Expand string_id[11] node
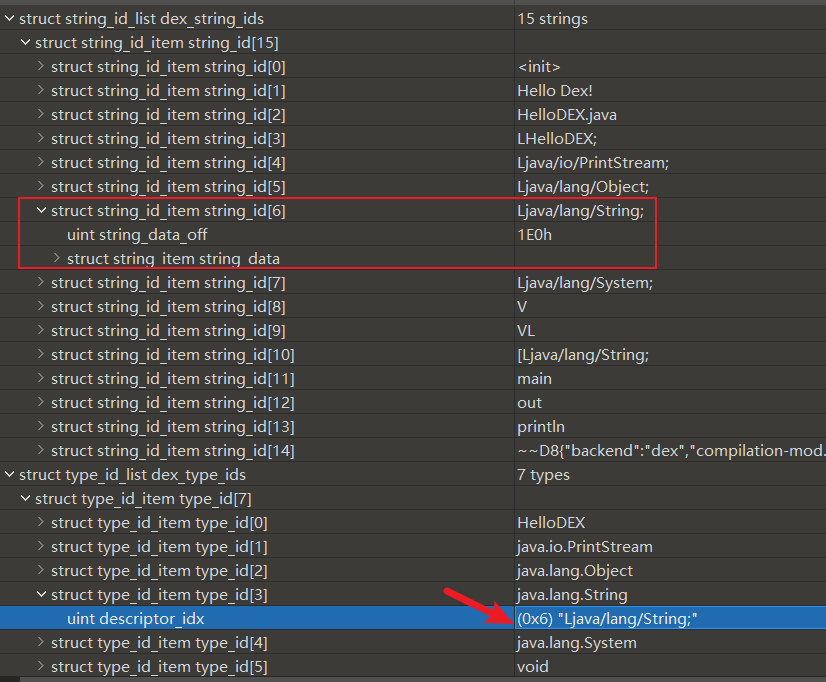The image size is (826, 682). coord(41,378)
